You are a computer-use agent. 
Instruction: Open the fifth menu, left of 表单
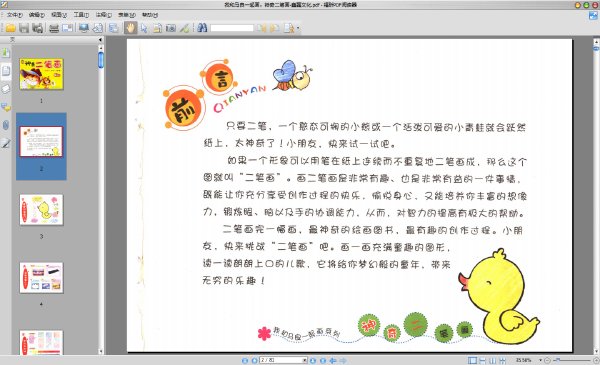(x=104, y=15)
